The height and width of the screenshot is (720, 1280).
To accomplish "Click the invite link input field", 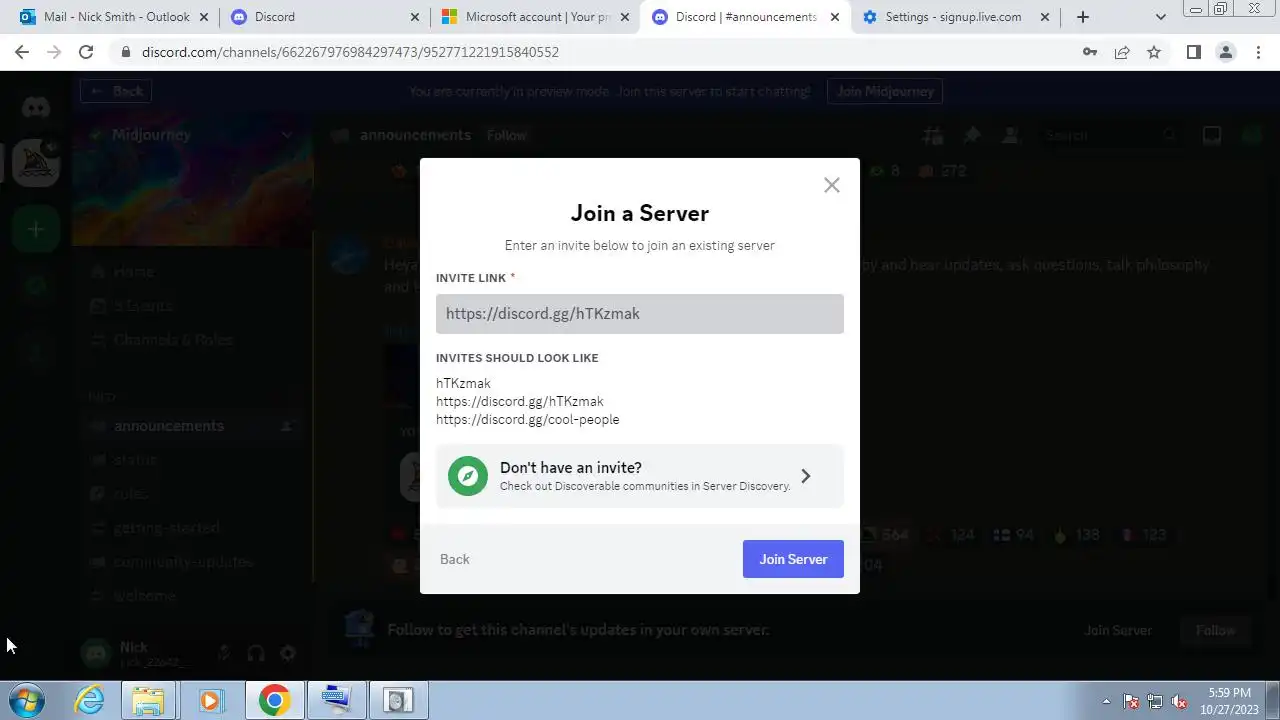I will point(640,314).
